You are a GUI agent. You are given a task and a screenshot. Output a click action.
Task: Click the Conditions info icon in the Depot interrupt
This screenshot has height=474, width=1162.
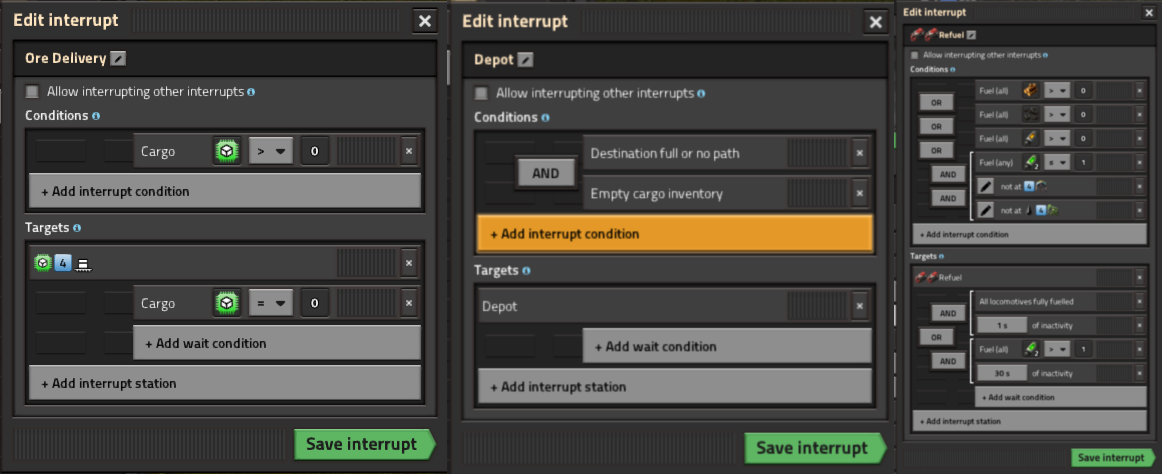coord(545,118)
